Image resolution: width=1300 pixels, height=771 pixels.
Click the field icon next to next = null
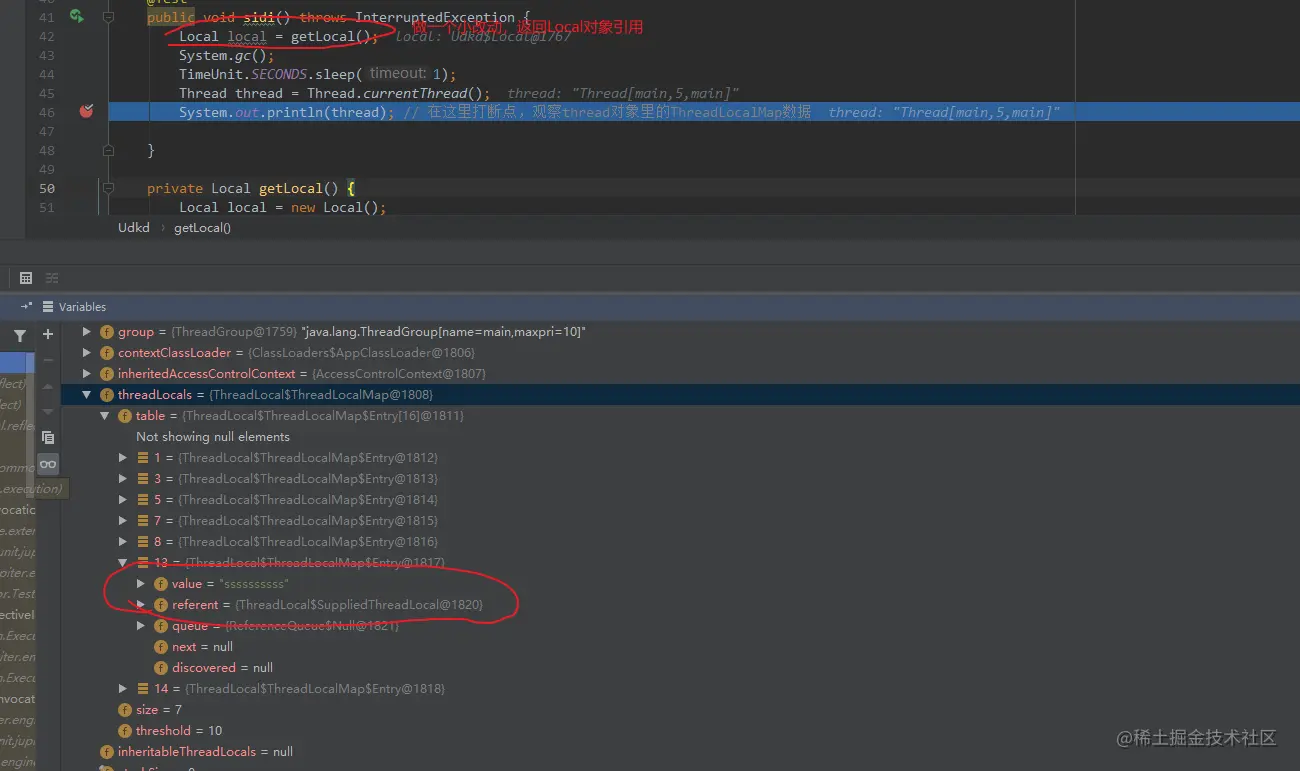[161, 647]
